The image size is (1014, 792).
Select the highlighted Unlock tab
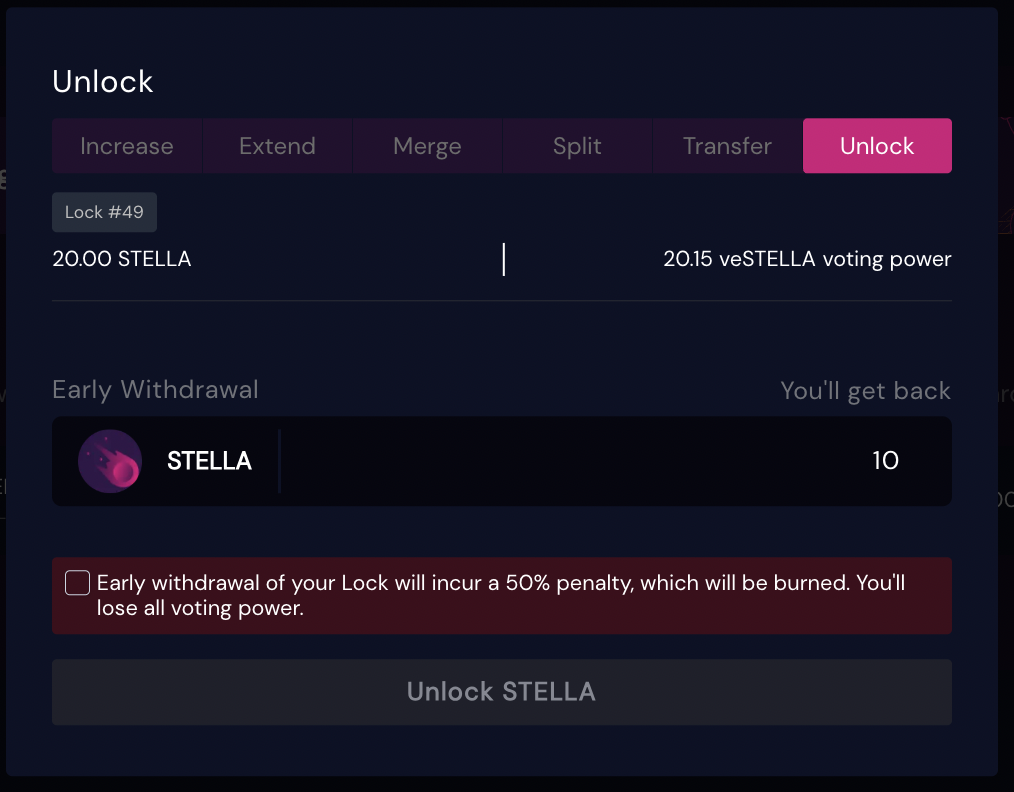click(x=877, y=146)
